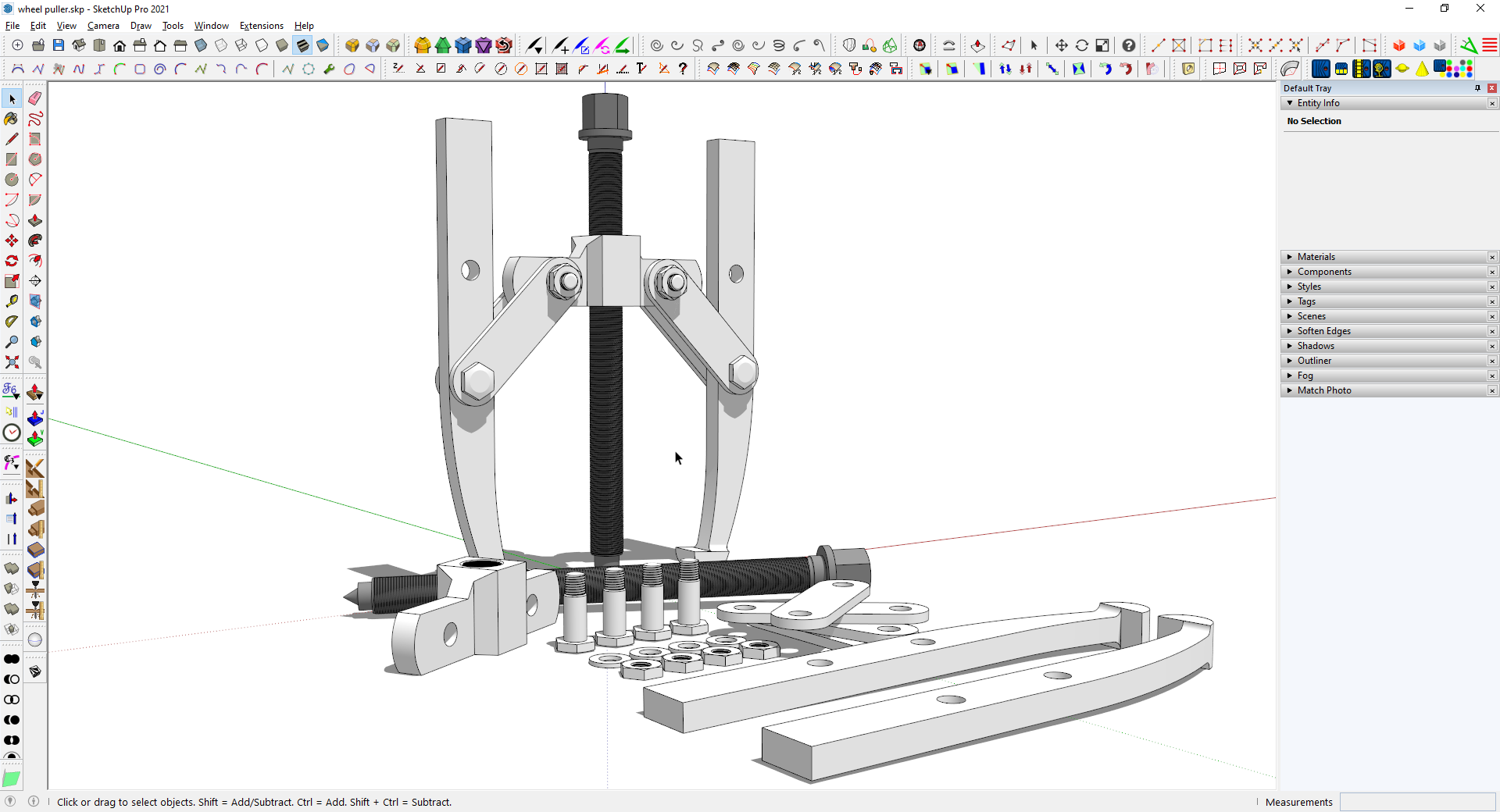Open the File menu
Image resolution: width=1500 pixels, height=812 pixels.
[12, 26]
